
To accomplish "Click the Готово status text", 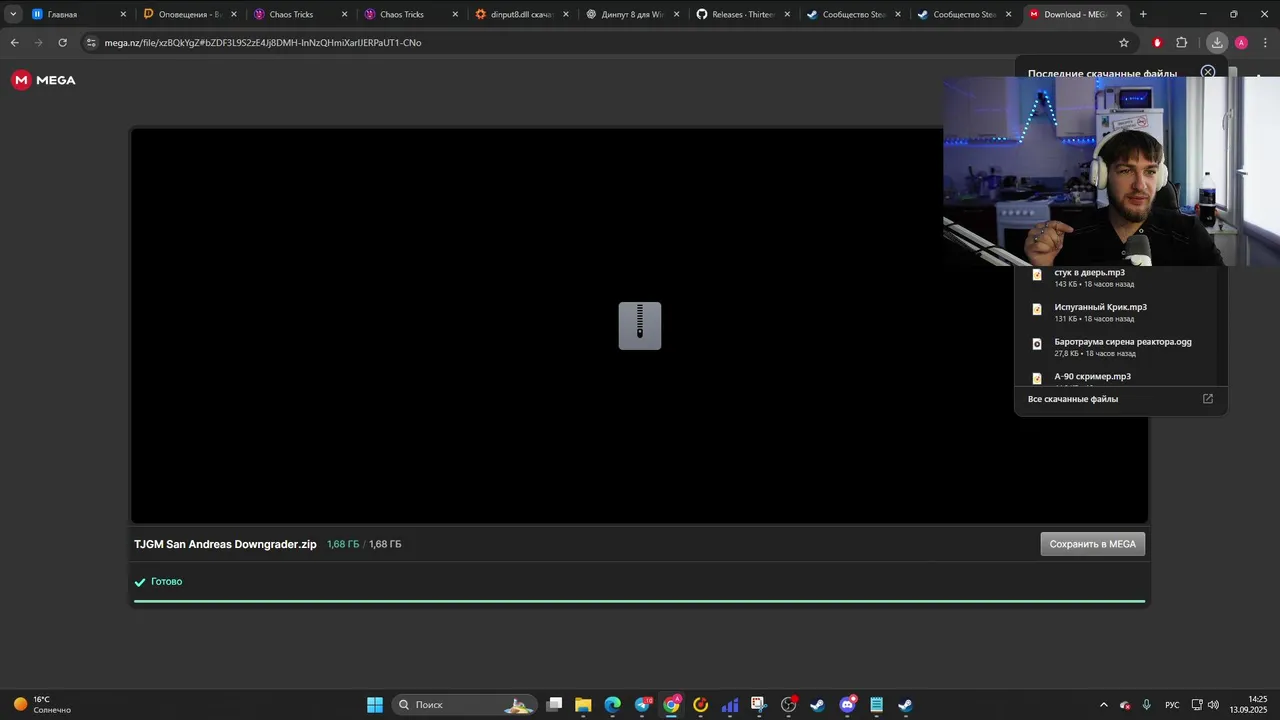I will 166,581.
